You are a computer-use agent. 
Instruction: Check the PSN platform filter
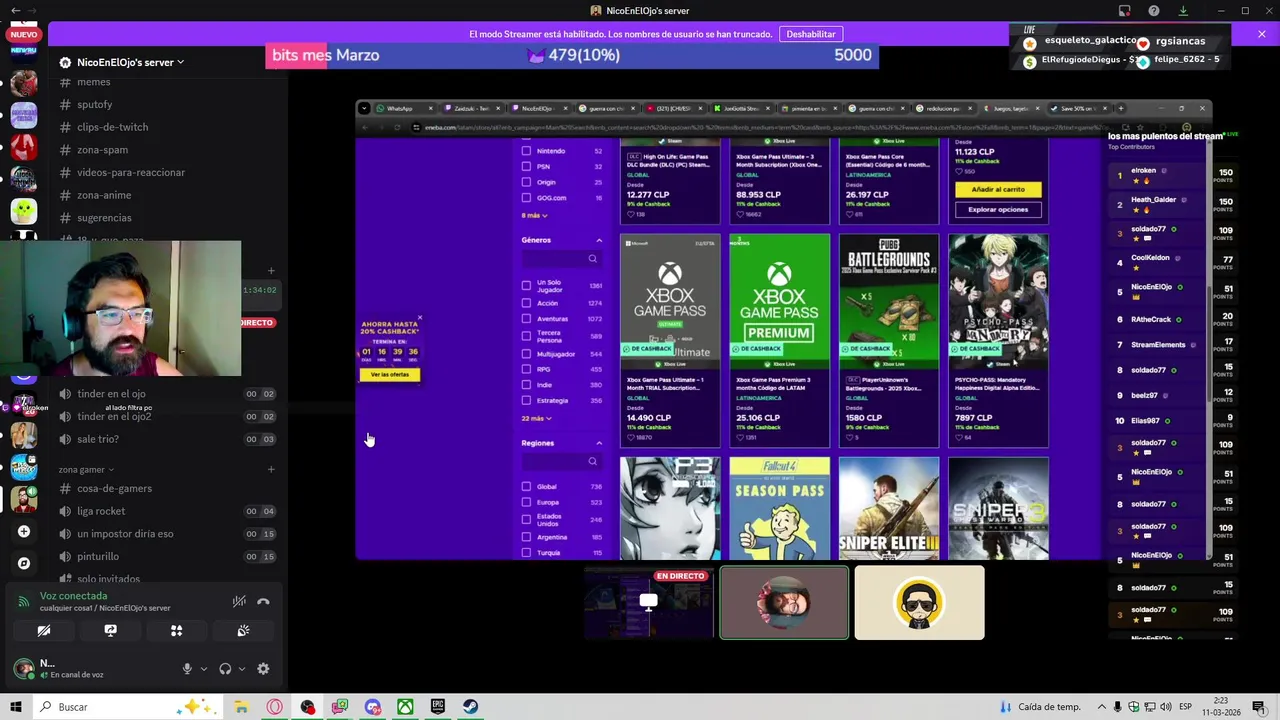click(526, 166)
